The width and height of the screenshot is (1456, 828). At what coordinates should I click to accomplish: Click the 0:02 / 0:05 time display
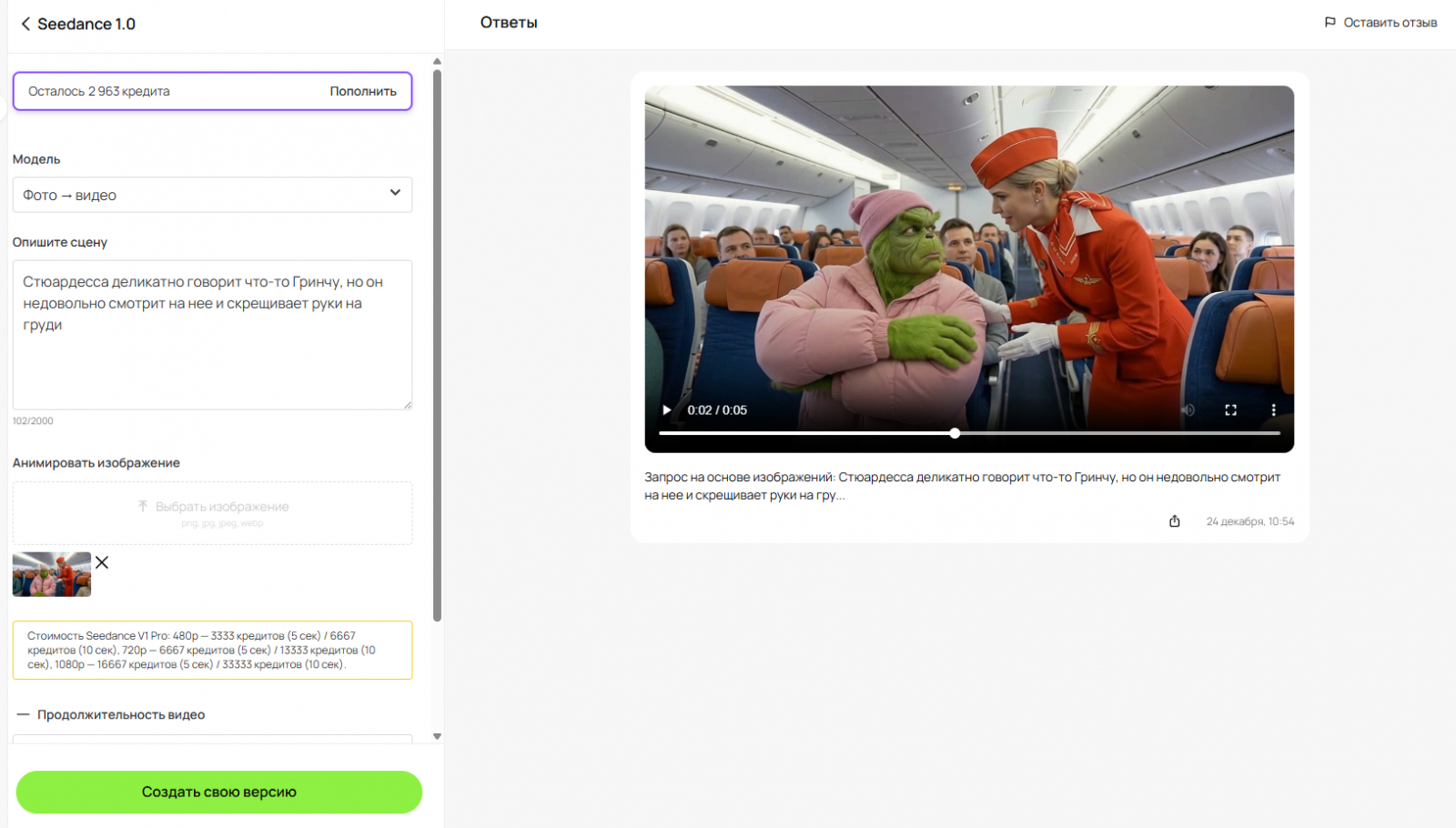click(717, 410)
